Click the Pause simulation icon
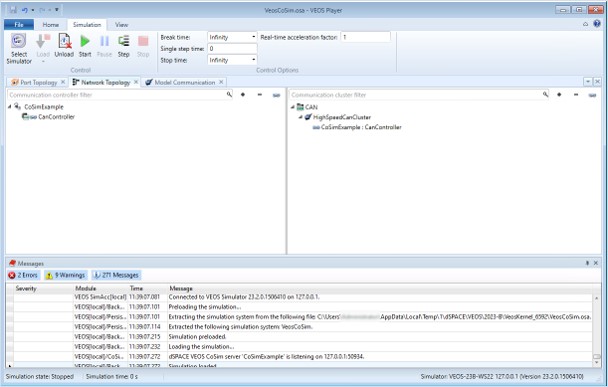The width and height of the screenshot is (608, 387). tap(104, 41)
